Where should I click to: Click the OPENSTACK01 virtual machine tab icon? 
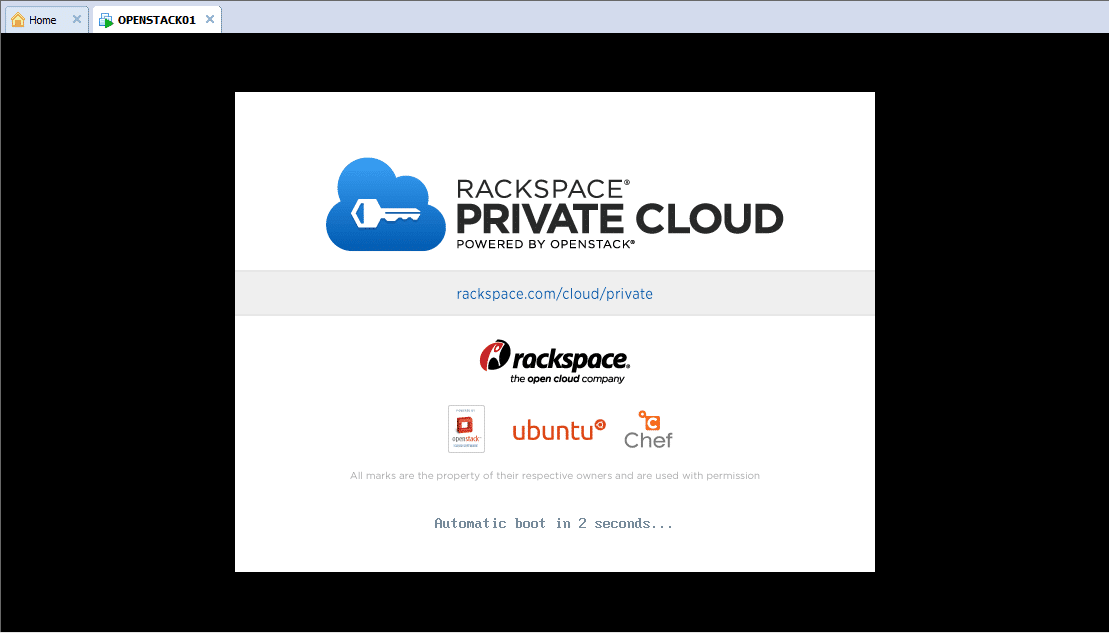tap(106, 20)
